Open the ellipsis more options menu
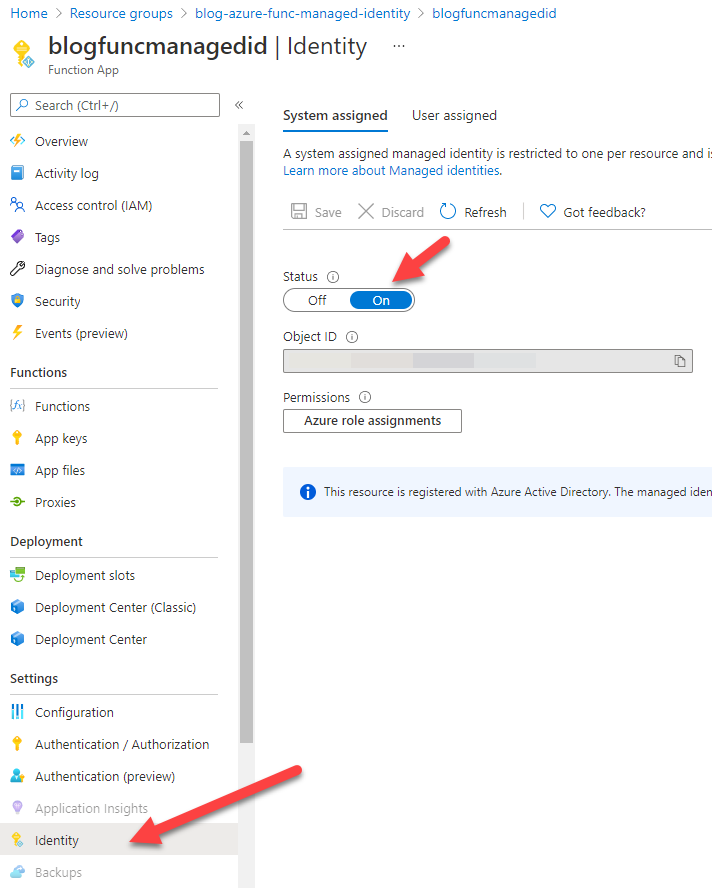 point(399,46)
